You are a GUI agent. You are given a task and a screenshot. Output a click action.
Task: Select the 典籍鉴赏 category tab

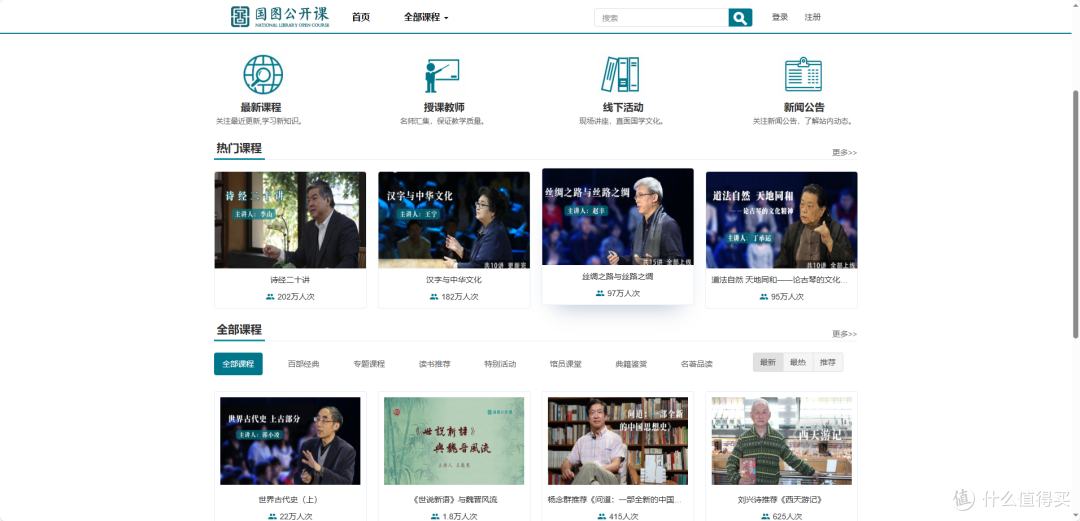pos(631,364)
